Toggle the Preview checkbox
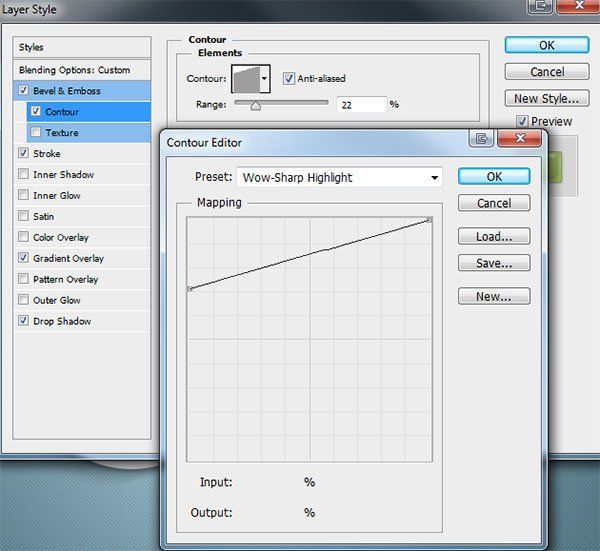Image resolution: width=600 pixels, height=551 pixels. 522,121
